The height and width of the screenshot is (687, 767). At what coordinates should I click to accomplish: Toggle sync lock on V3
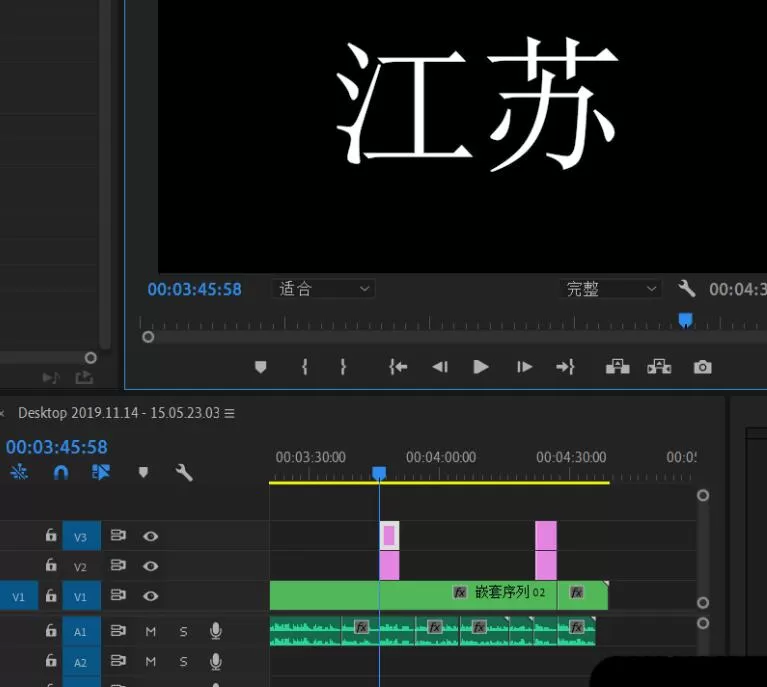(118, 535)
